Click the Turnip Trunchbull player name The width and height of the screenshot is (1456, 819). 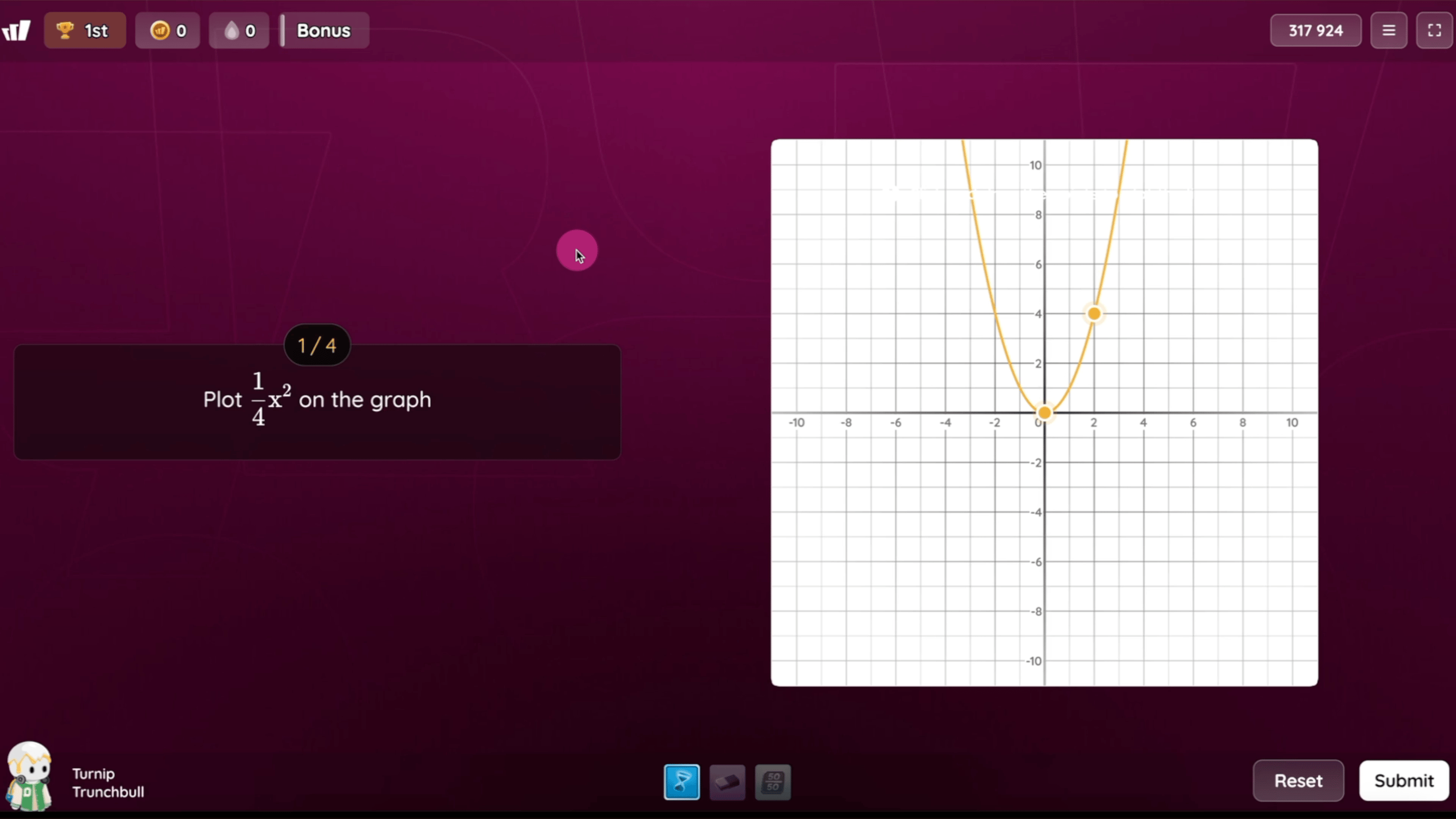click(x=108, y=783)
